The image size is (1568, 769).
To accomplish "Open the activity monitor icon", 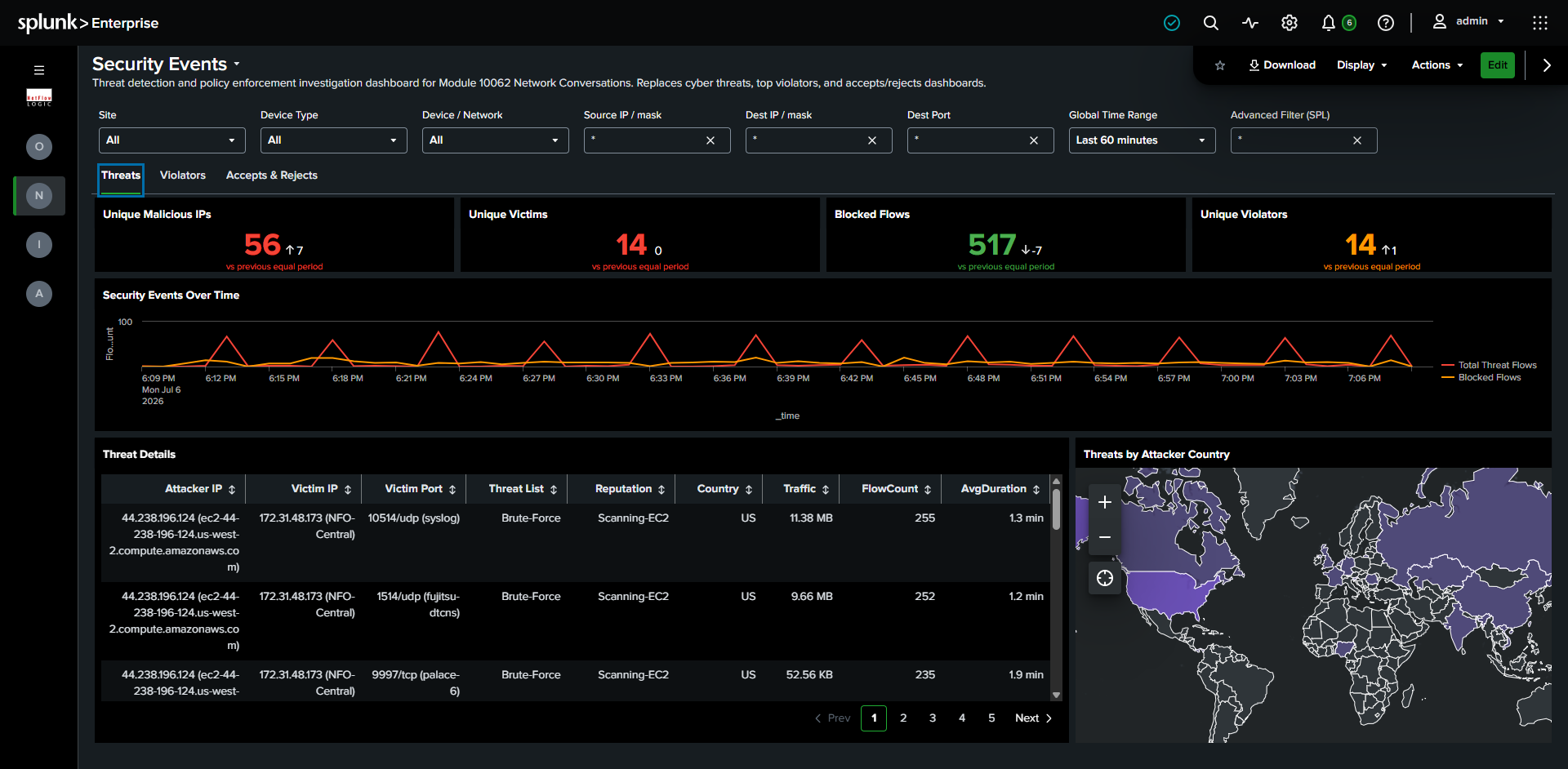I will (1250, 23).
